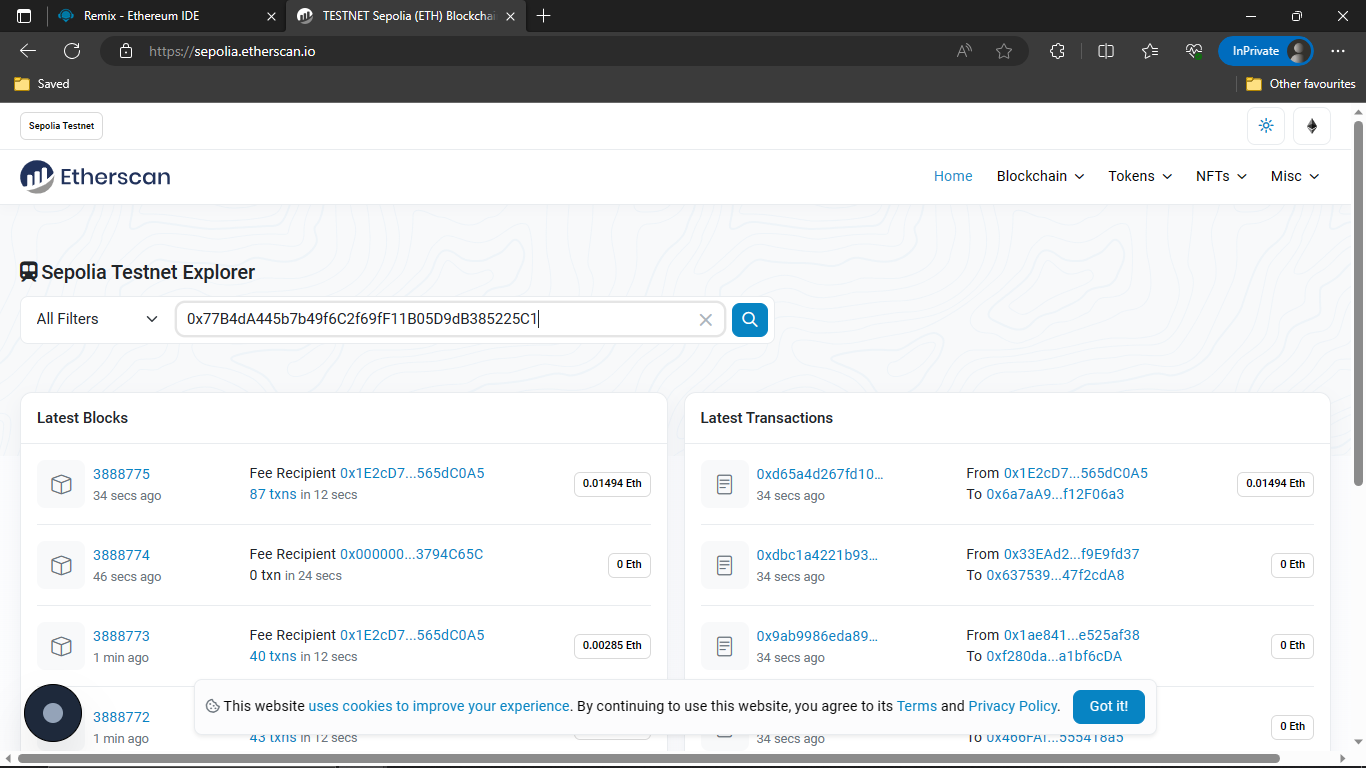1366x768 pixels.
Task: Open the All Filters dropdown
Action: click(97, 319)
